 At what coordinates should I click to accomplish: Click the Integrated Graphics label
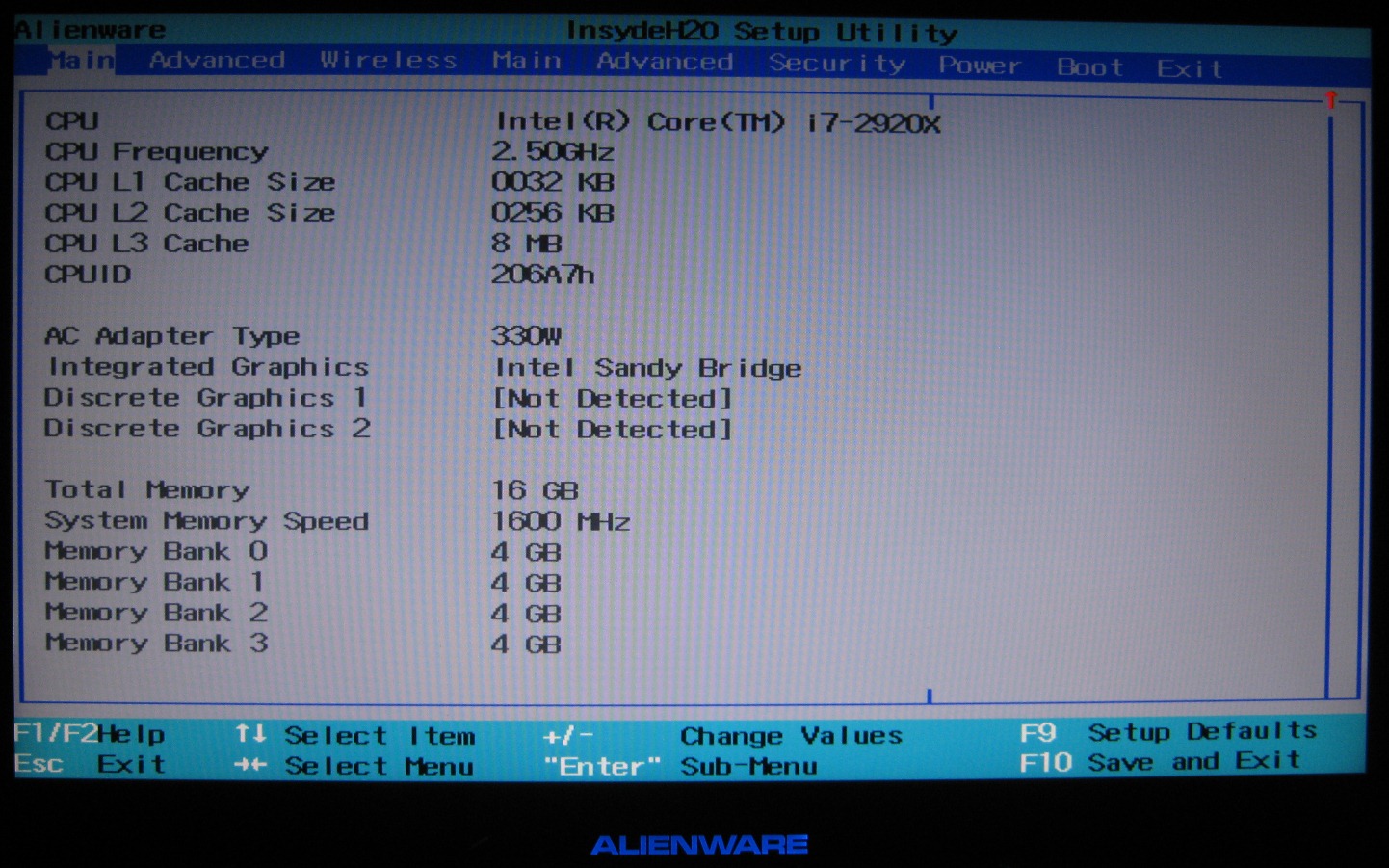[x=208, y=367]
